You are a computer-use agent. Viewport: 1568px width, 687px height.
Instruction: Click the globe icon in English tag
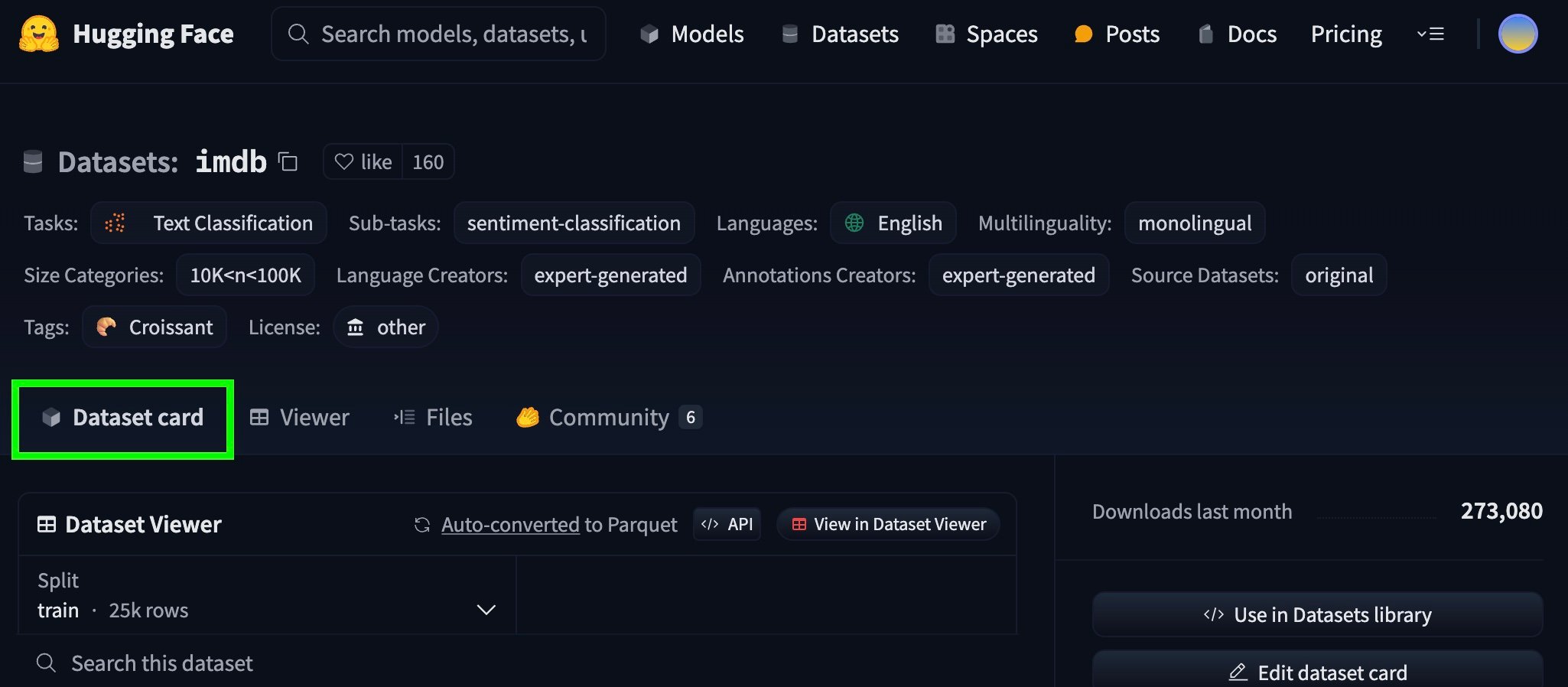[x=854, y=223]
